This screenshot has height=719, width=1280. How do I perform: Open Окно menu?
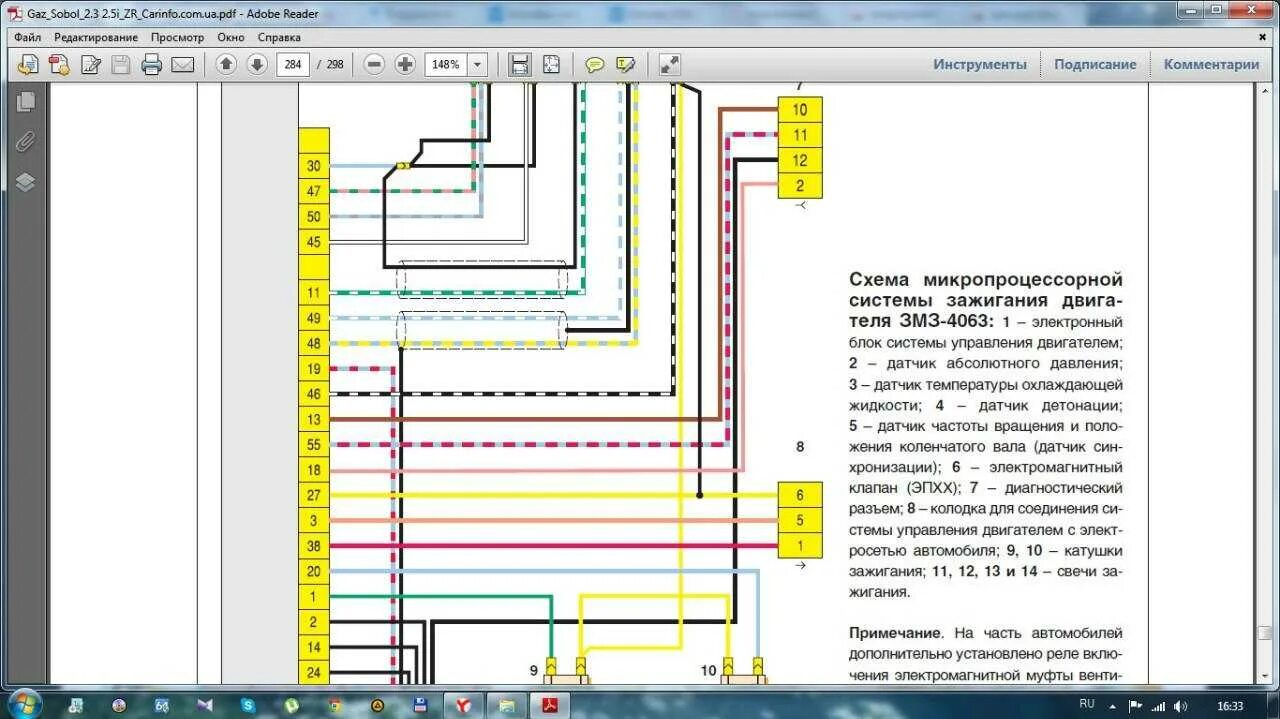231,37
